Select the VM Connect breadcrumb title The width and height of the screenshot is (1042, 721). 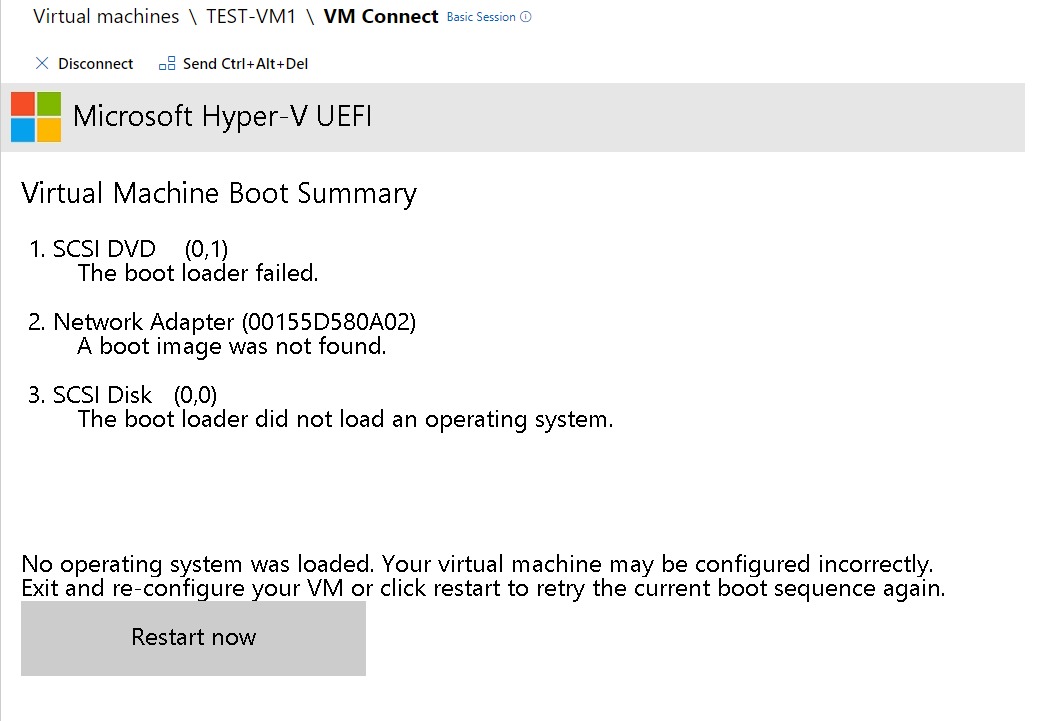point(381,17)
